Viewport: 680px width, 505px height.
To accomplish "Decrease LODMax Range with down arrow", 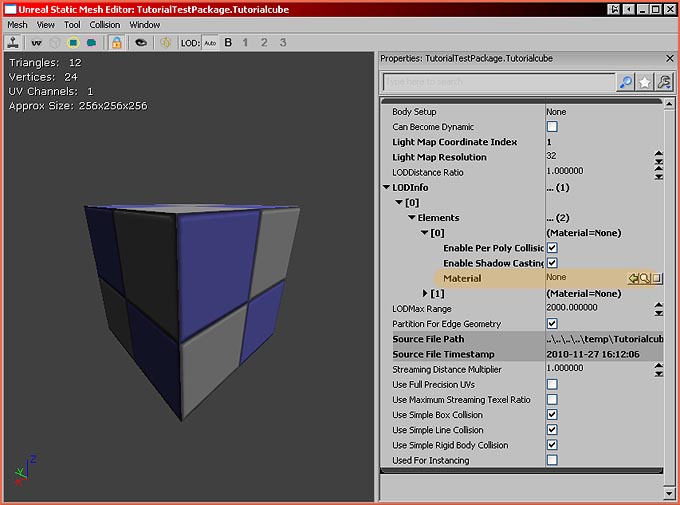I will (x=659, y=313).
